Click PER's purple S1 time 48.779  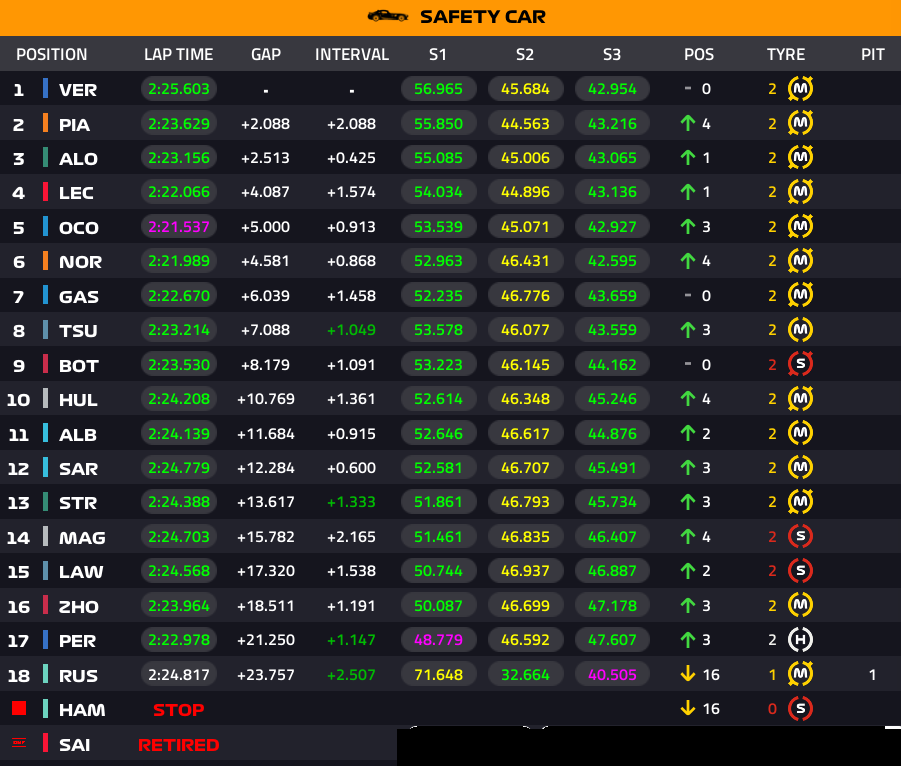coord(438,640)
